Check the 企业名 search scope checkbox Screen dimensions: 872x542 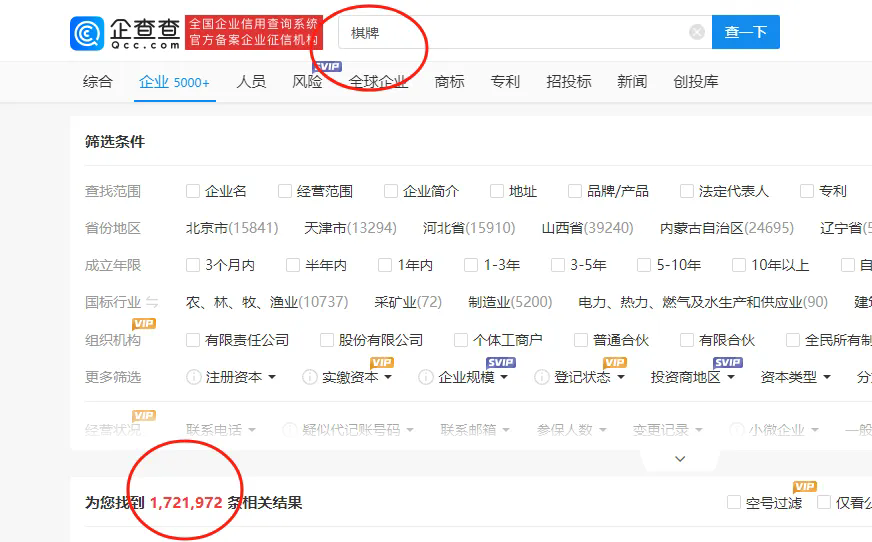click(x=193, y=191)
